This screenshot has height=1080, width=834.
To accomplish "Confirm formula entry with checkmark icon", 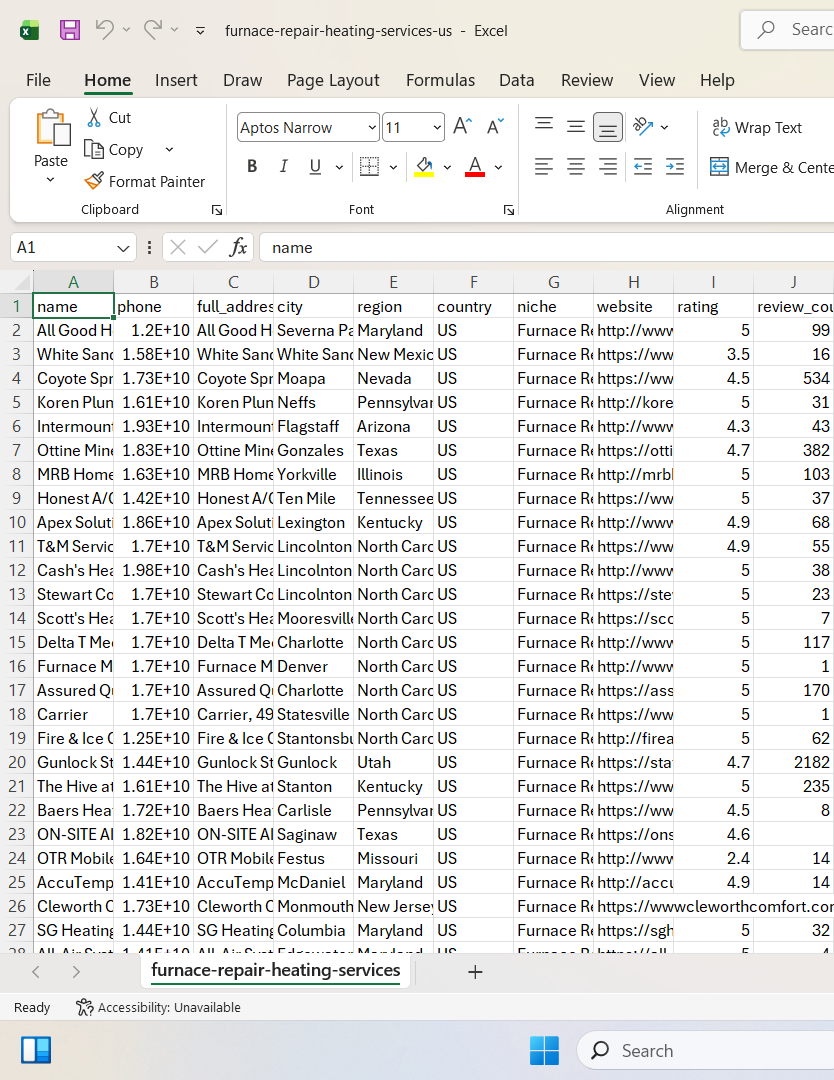I will coord(207,247).
